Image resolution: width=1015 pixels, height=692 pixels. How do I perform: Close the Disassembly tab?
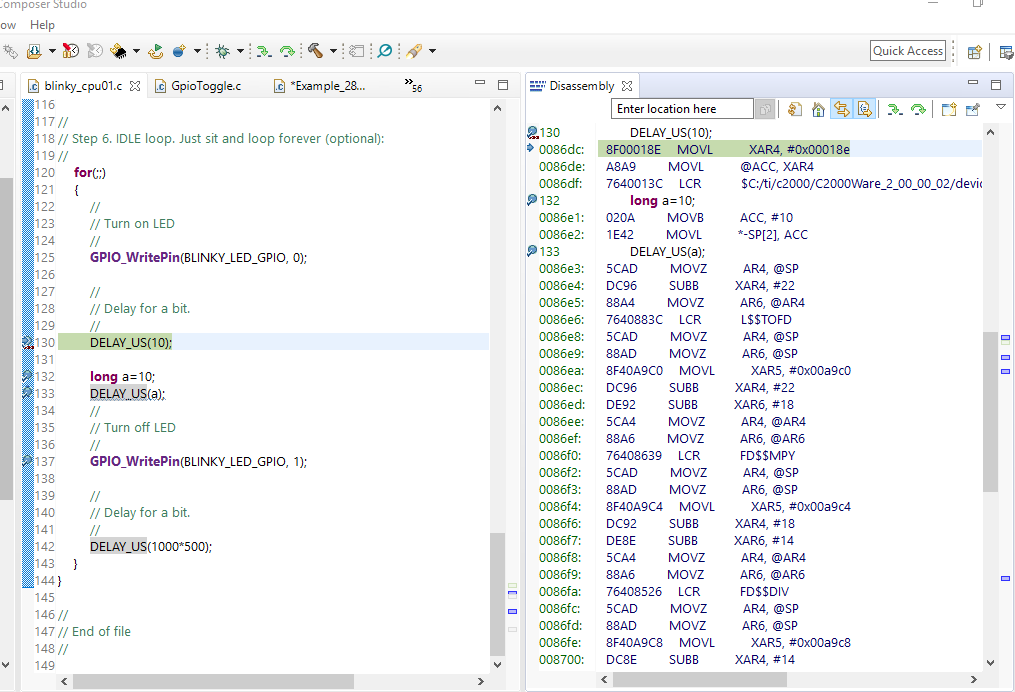[627, 86]
